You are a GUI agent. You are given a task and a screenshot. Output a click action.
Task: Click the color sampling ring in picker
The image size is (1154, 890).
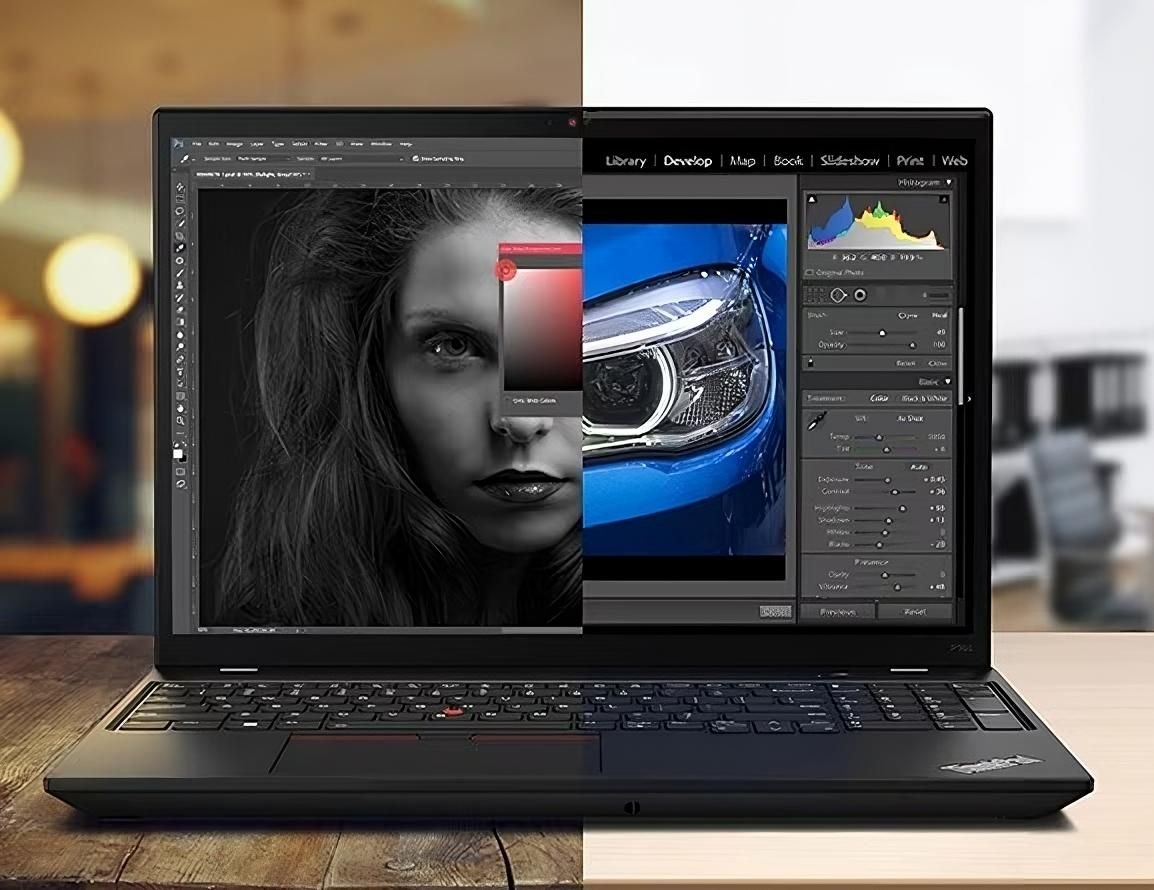tap(506, 271)
